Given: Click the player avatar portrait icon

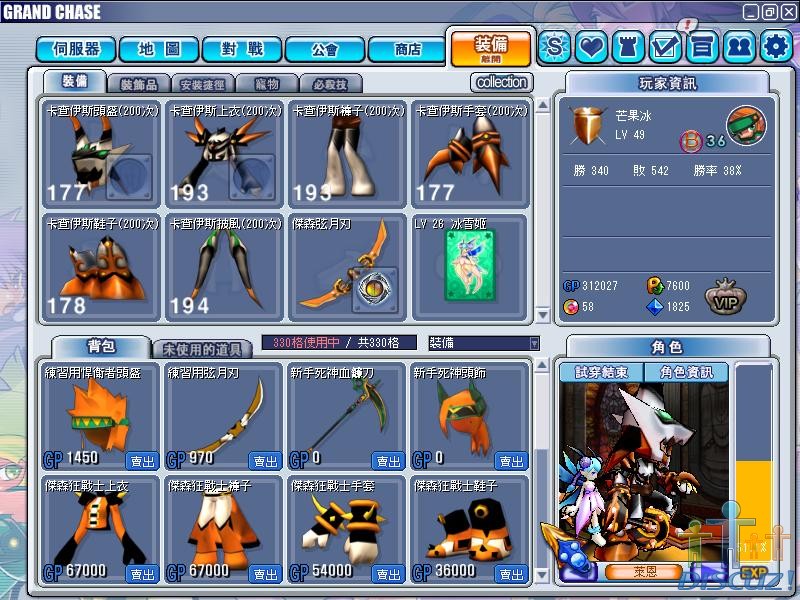Looking at the screenshot, I should point(746,125).
